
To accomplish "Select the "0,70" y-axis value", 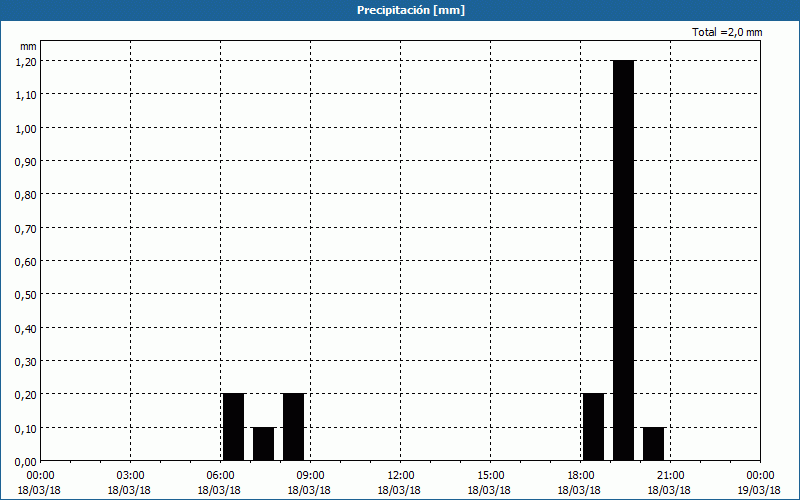I will point(26,228).
